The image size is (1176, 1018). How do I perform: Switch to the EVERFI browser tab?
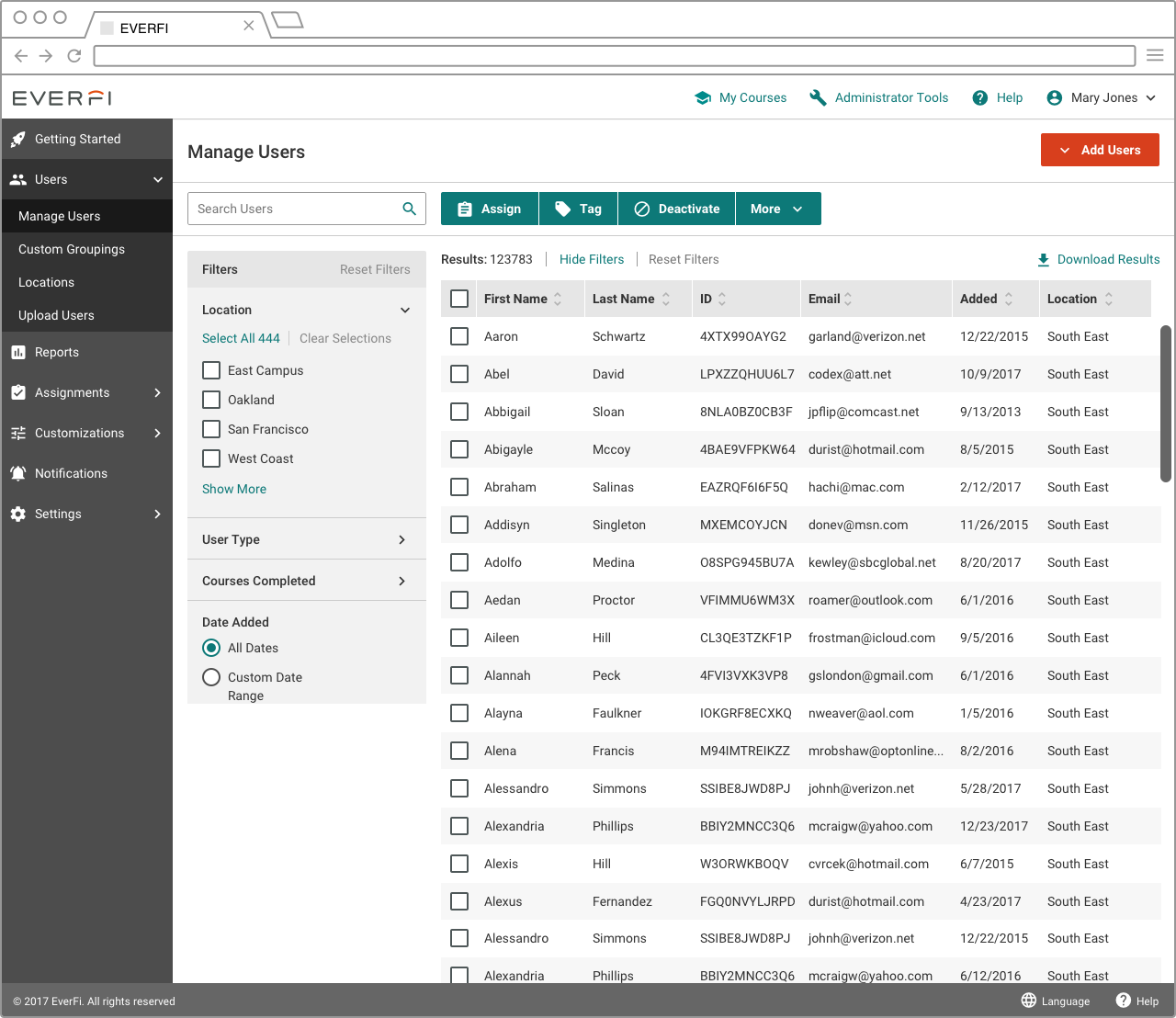(176, 28)
